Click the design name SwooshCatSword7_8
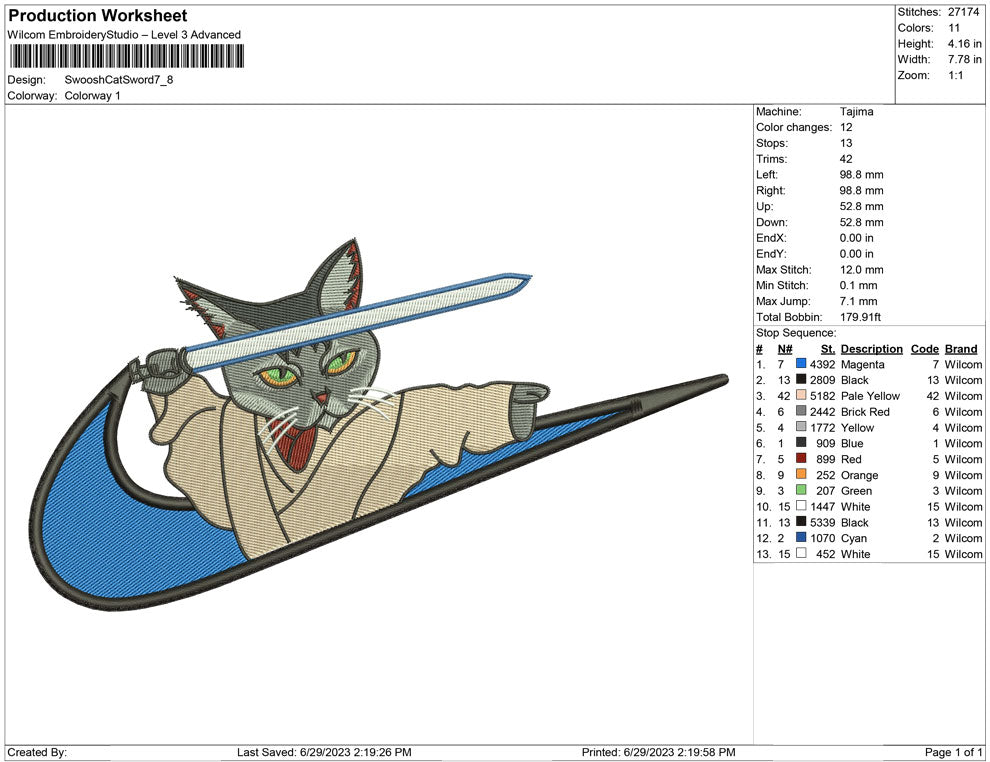 pos(119,80)
